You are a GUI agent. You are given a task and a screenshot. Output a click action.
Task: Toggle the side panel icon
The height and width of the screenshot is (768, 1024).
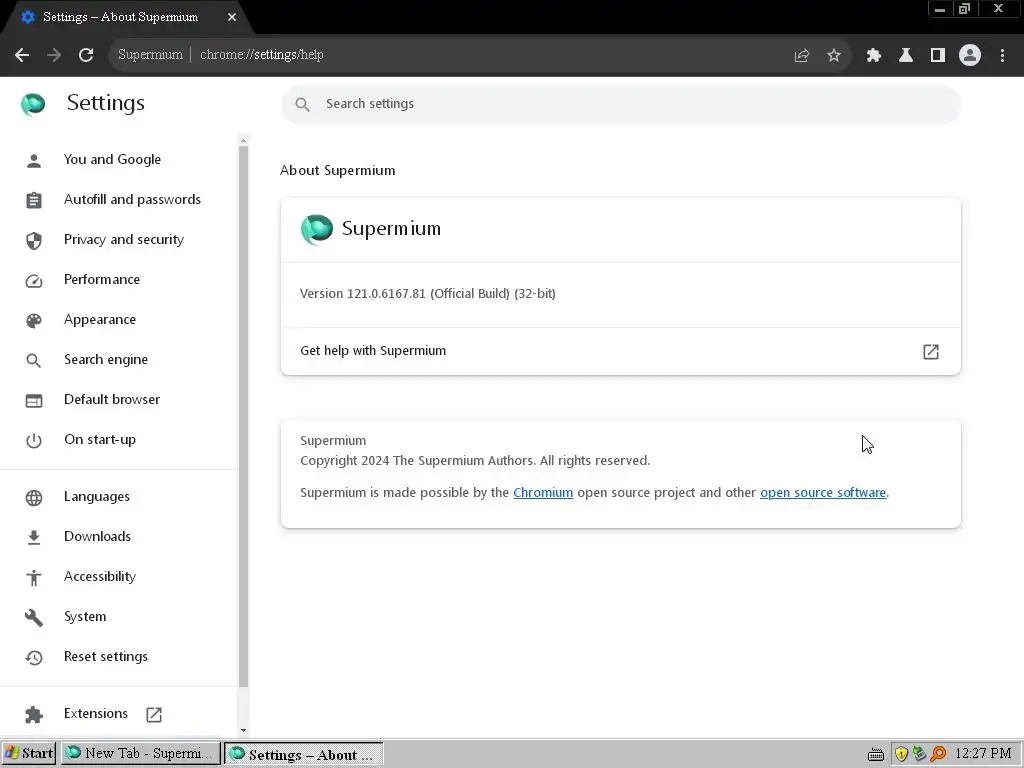coord(938,56)
